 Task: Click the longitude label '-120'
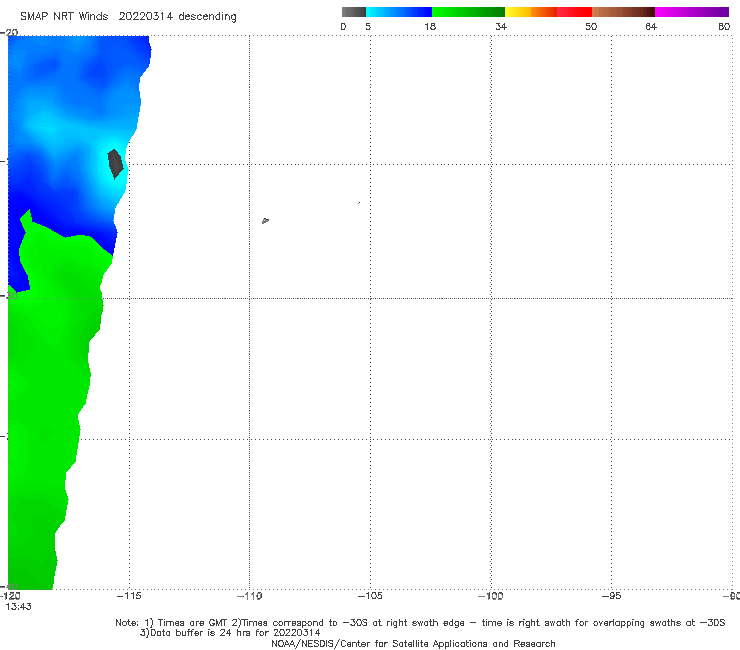point(10,596)
